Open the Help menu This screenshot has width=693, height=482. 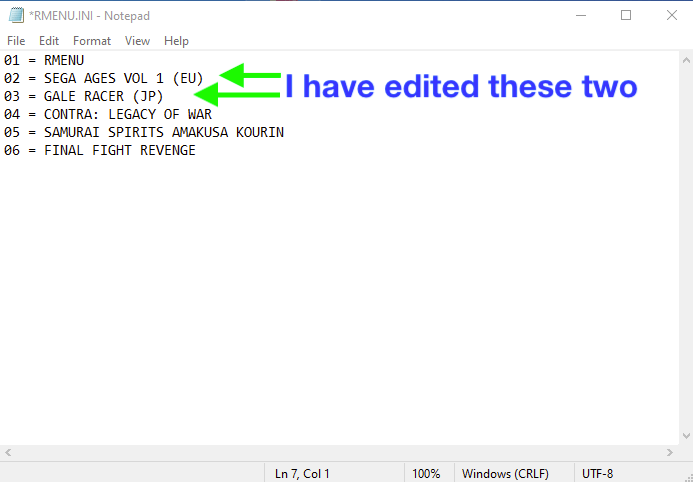pyautogui.click(x=176, y=41)
